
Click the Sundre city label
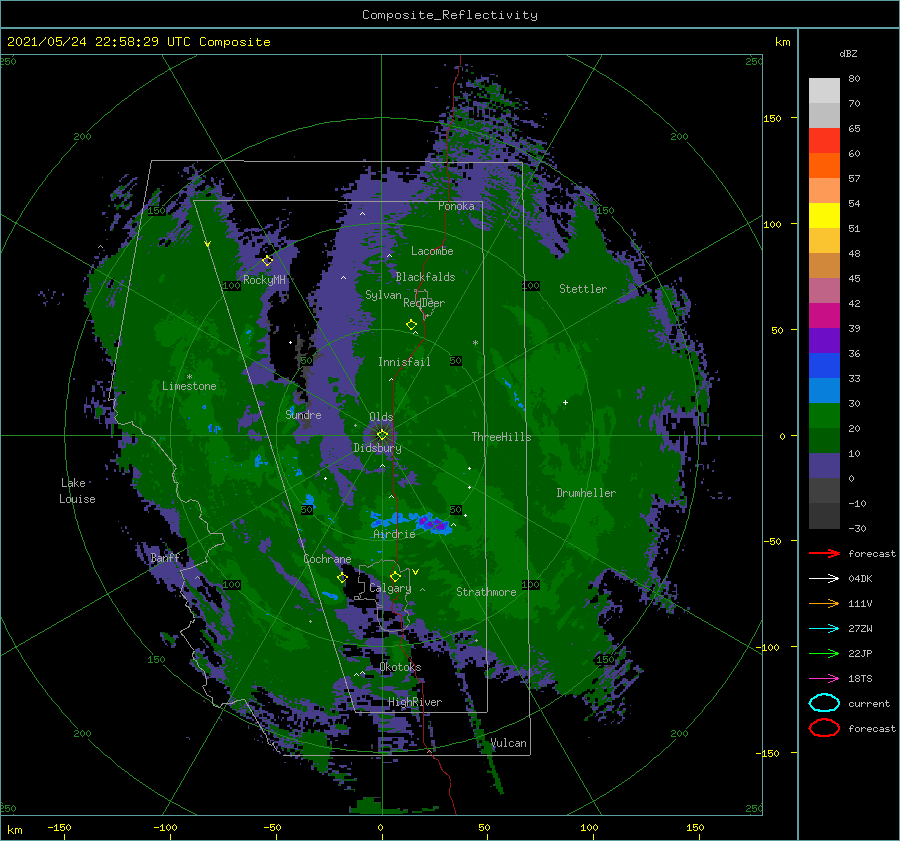[303, 414]
